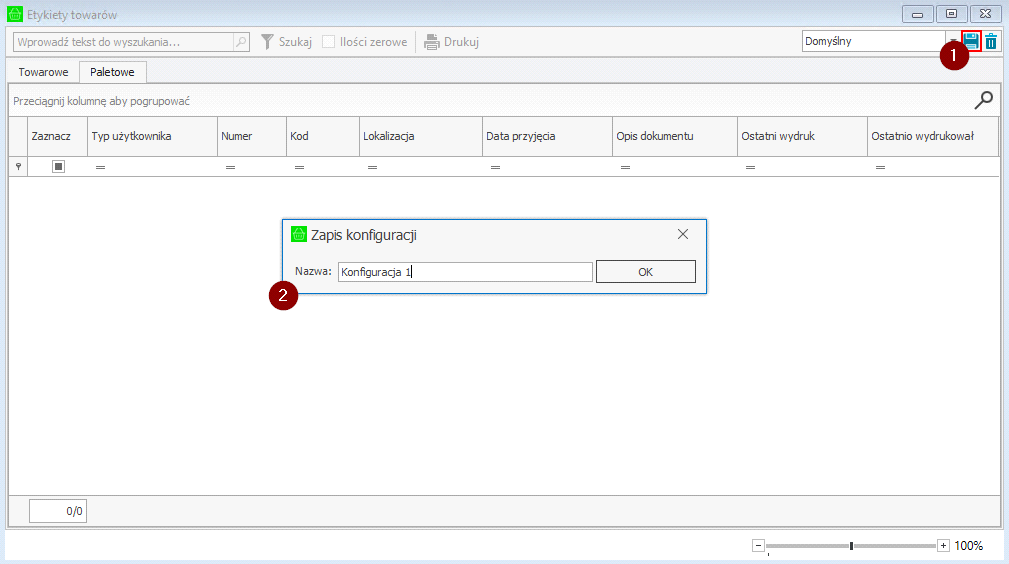Click the Drukuj printer button
1009x564 pixels.
451,42
